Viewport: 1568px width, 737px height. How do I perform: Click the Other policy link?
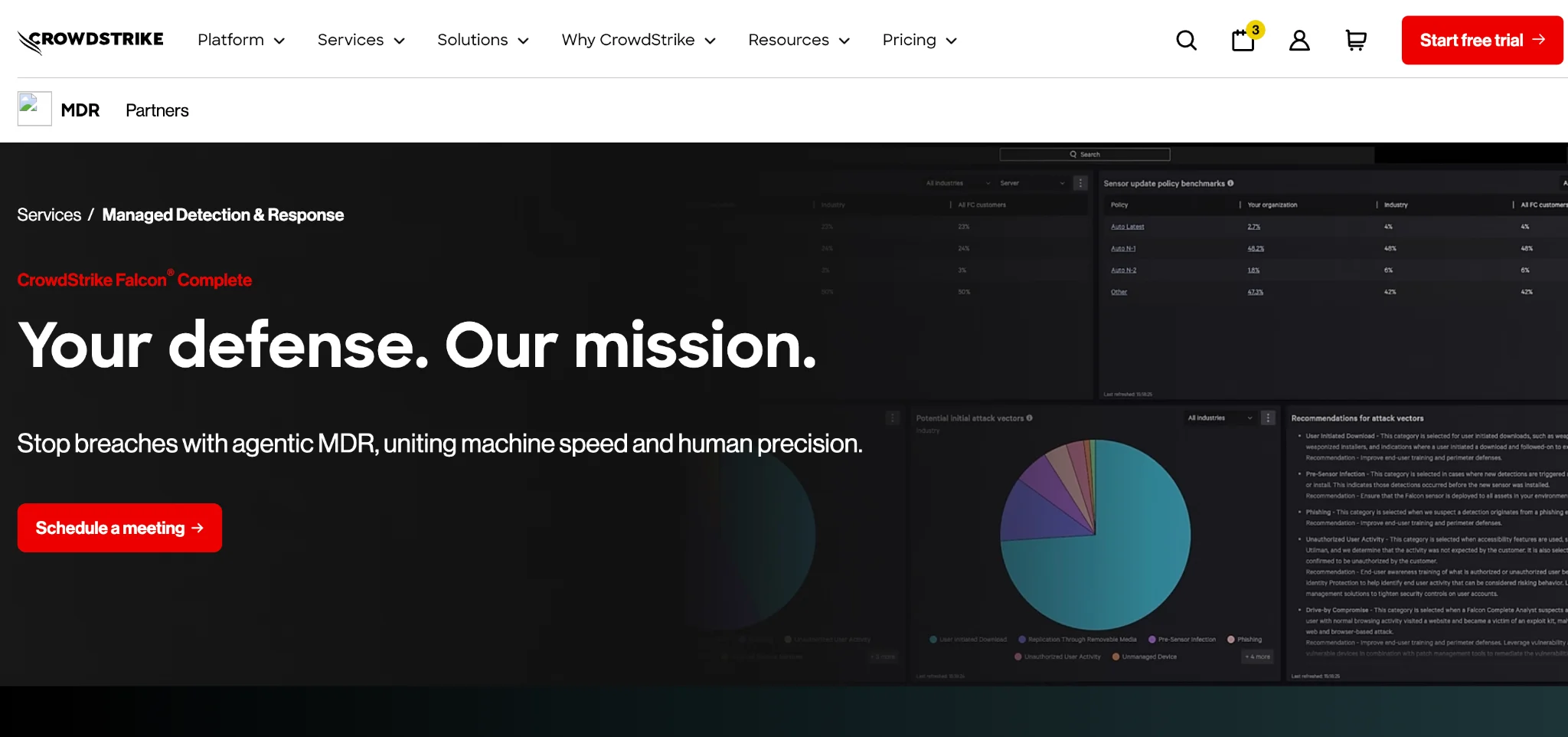(1119, 292)
